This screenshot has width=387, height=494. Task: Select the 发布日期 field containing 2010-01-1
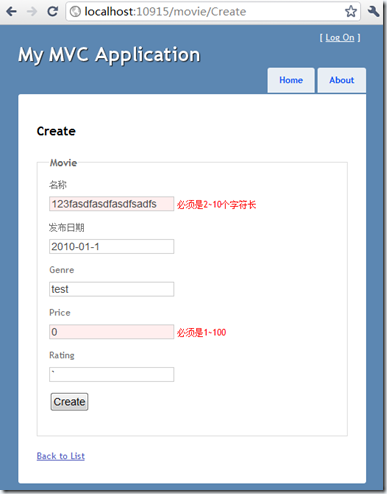(111, 246)
